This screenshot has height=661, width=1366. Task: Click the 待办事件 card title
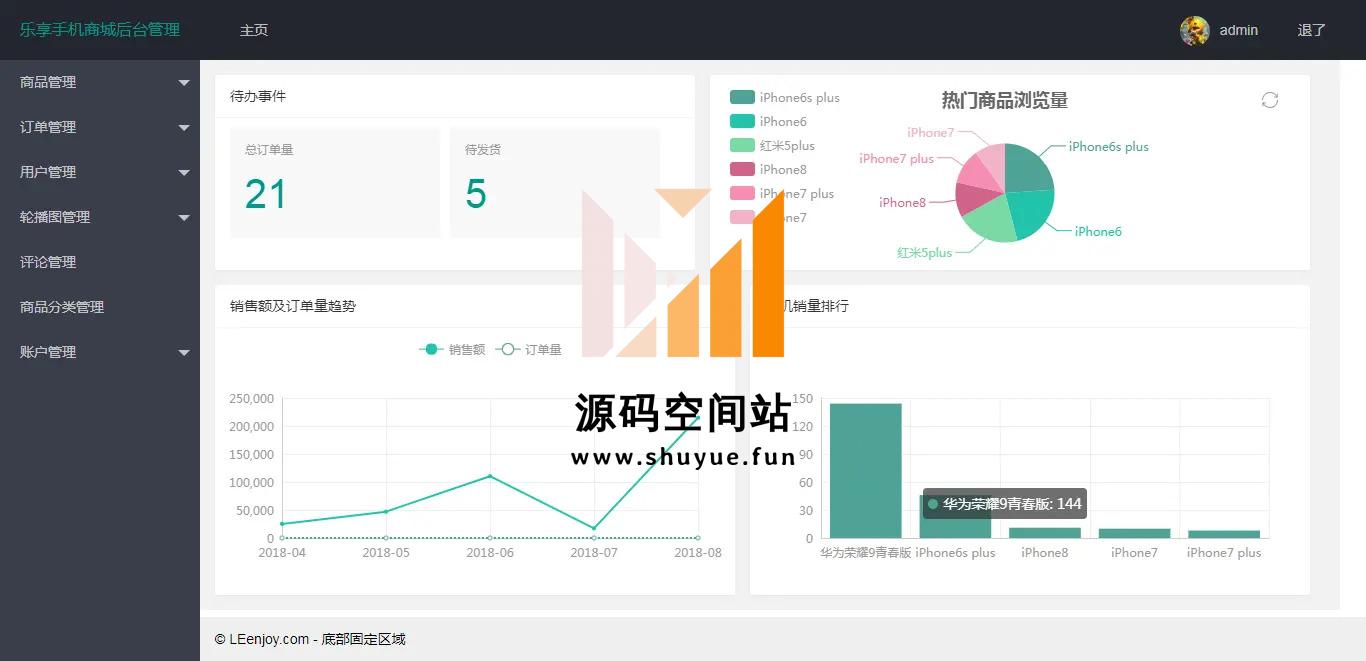click(258, 96)
